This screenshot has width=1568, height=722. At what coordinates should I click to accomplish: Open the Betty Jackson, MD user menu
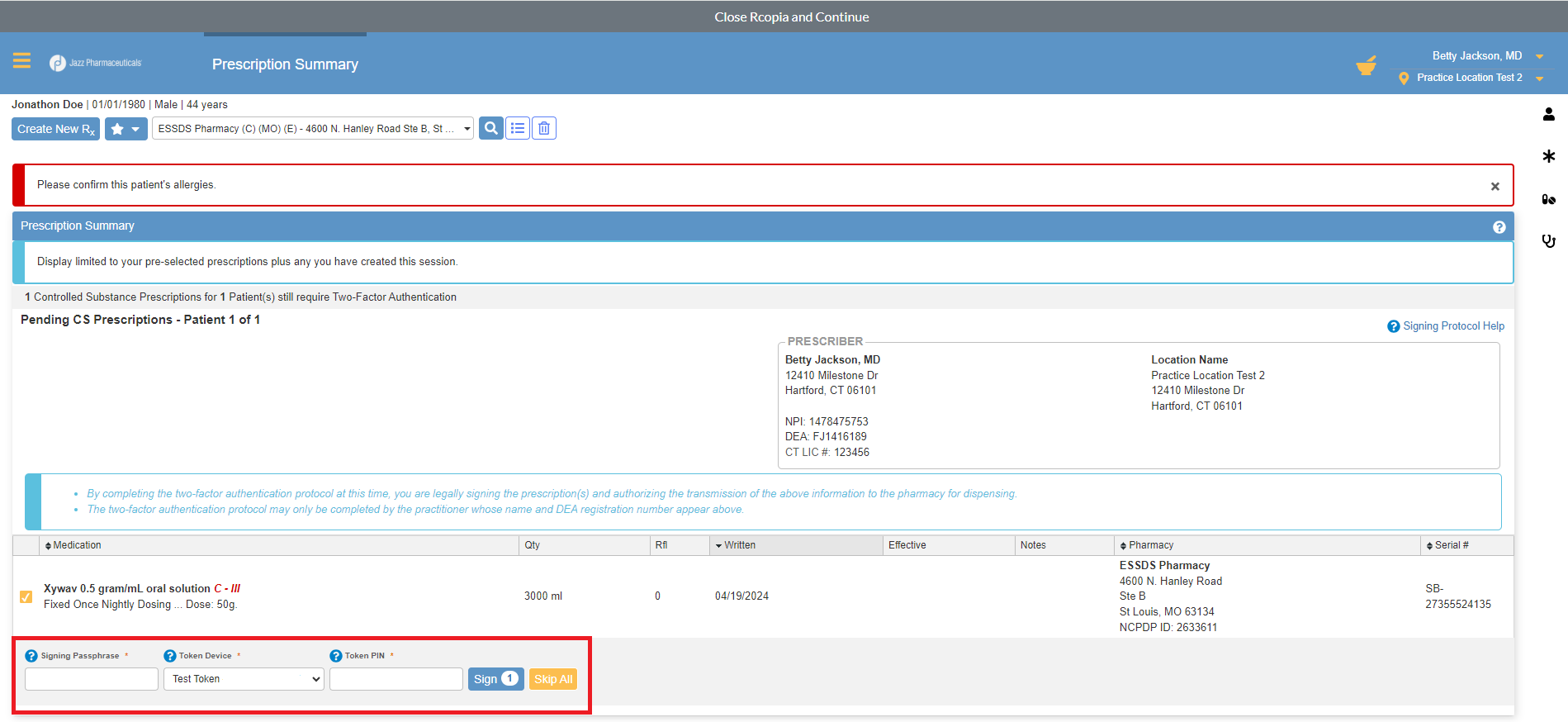[x=1487, y=56]
